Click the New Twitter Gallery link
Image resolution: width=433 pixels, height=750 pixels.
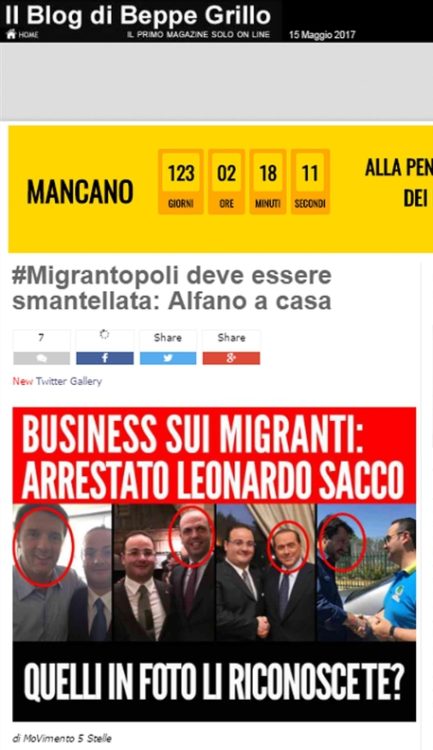[x=57, y=381]
